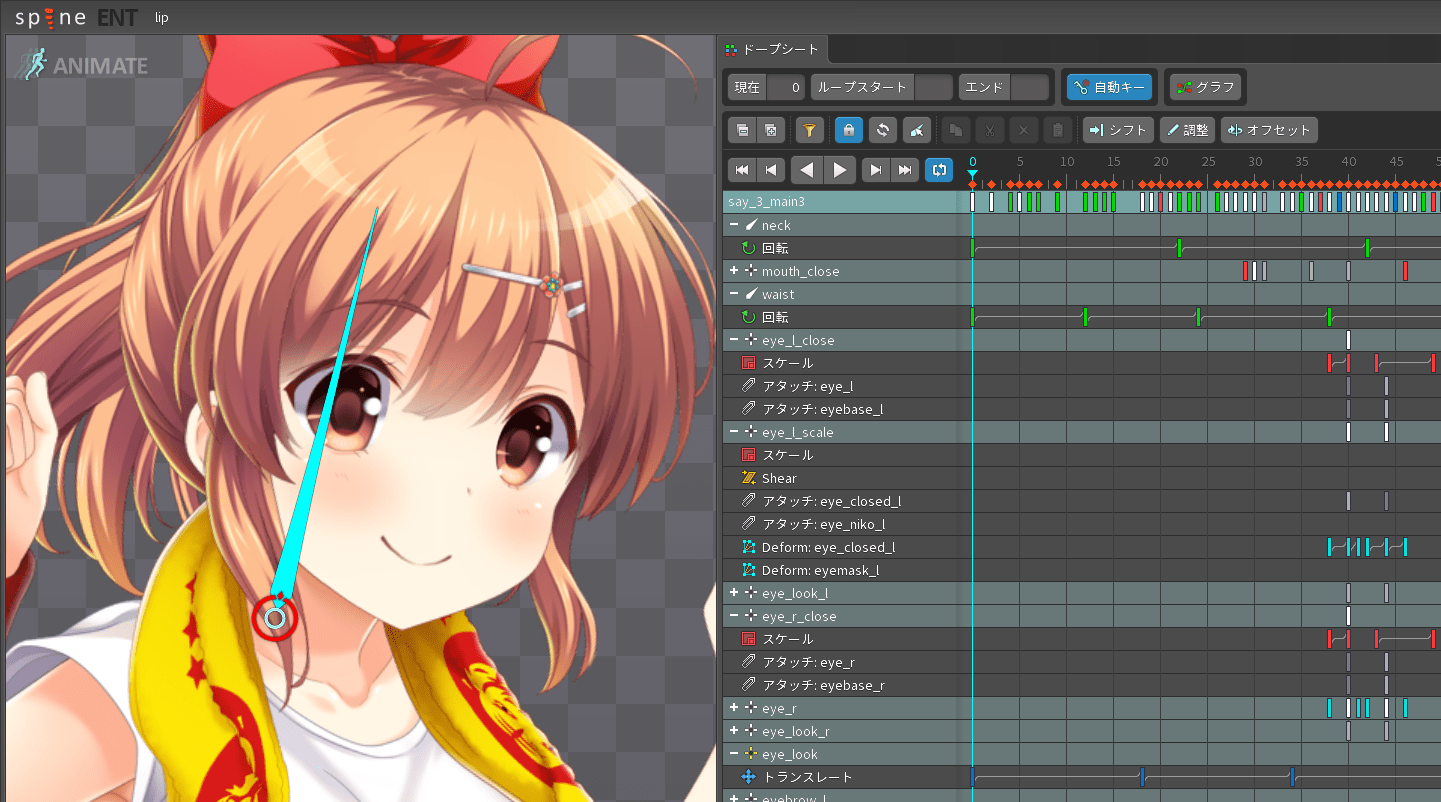Image resolution: width=1441 pixels, height=802 pixels.
Task: Collapse the eye_r_close row
Action: coord(734,616)
